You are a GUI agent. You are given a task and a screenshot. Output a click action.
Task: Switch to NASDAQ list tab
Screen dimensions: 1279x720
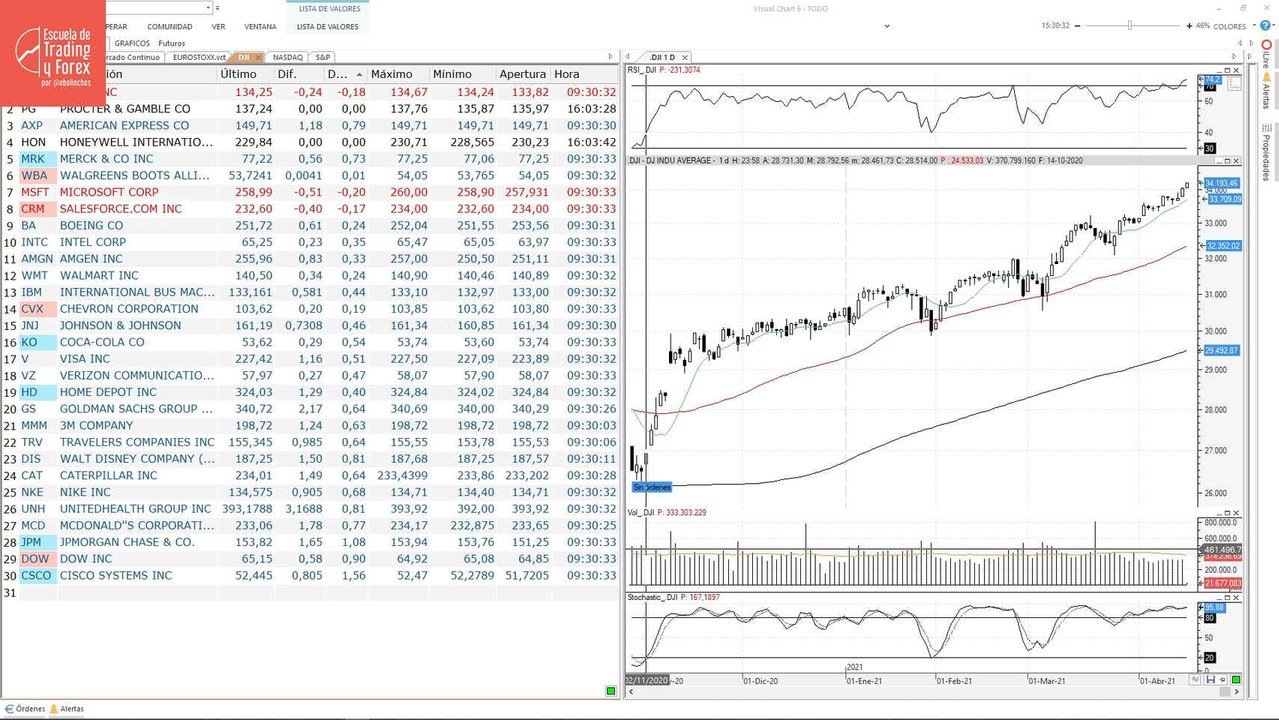(288, 57)
